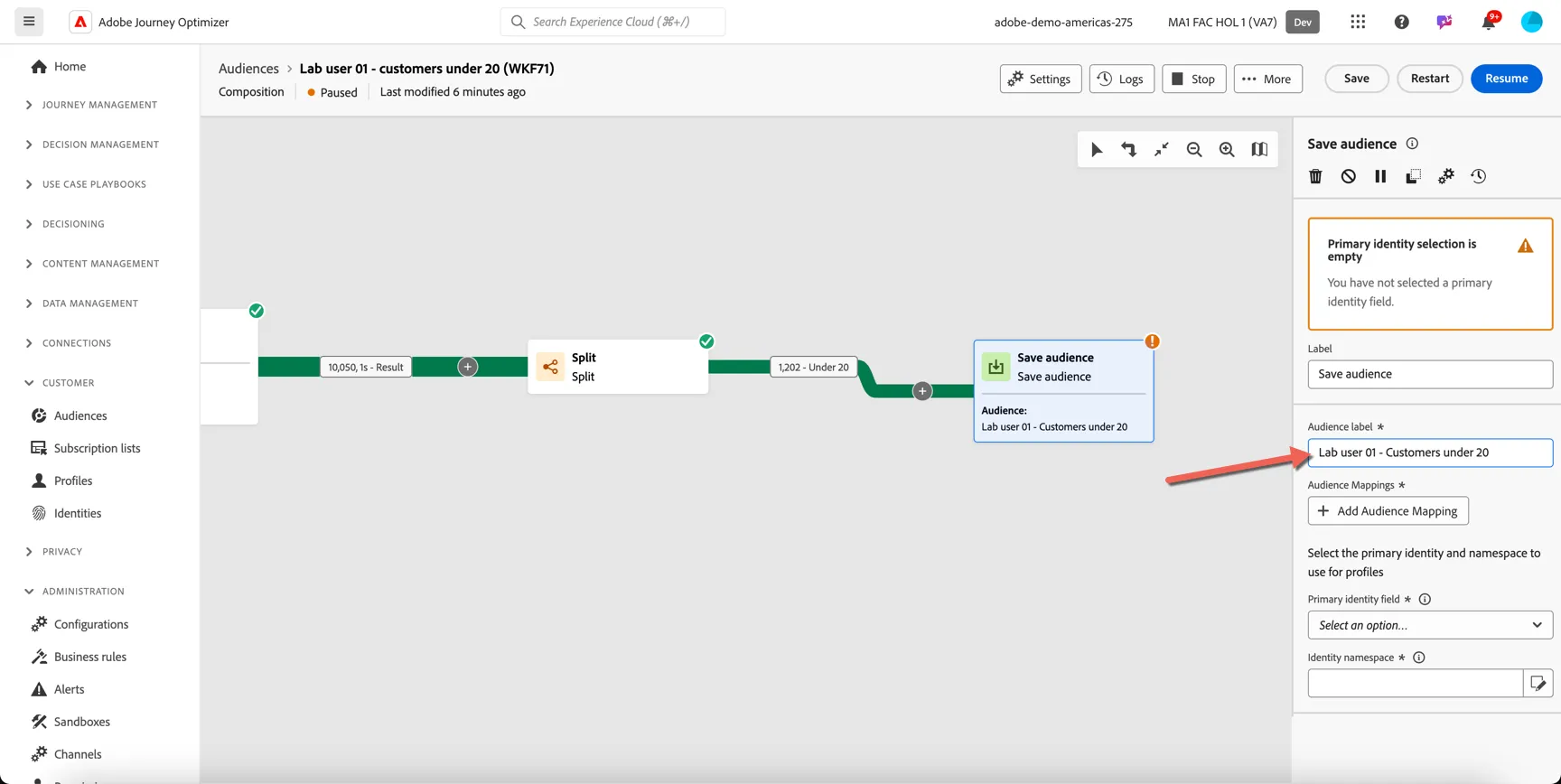
Task: Click Add Audience Mapping
Action: point(1388,511)
